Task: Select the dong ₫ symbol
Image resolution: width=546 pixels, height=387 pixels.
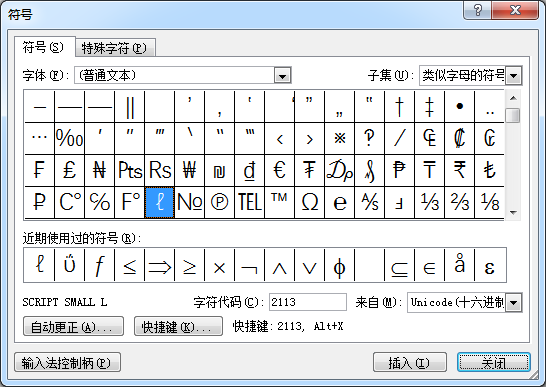Action: (x=249, y=171)
